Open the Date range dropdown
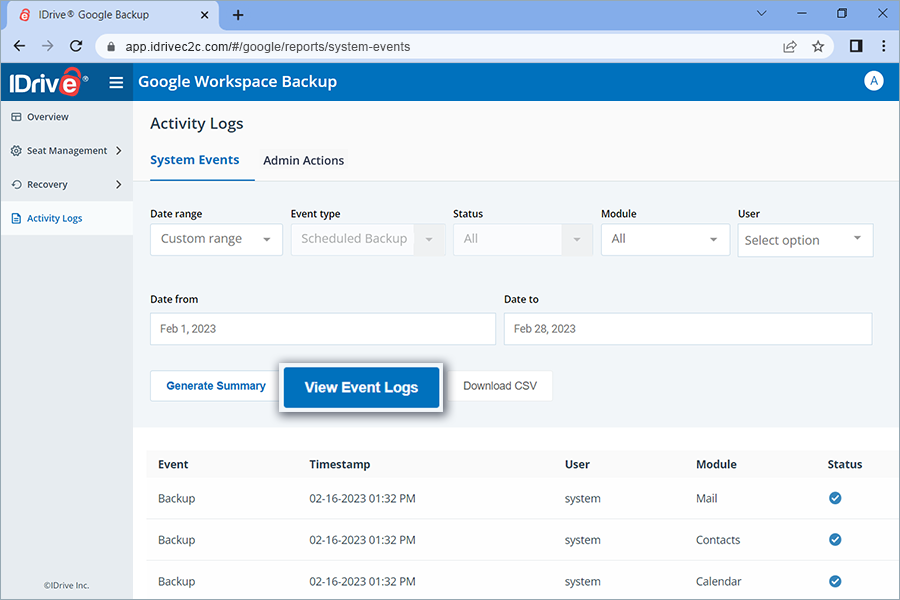Image resolution: width=900 pixels, height=600 pixels. [216, 239]
